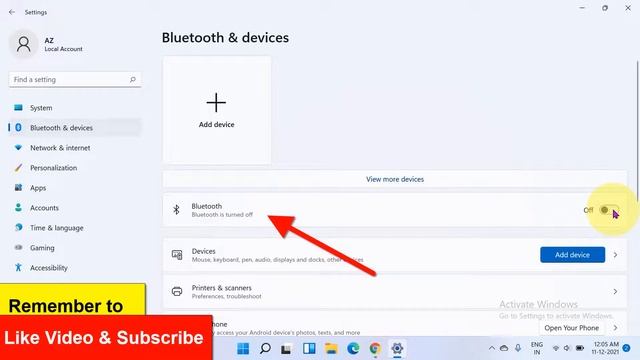Click the large Add device tile
640x360 pixels.
[217, 110]
